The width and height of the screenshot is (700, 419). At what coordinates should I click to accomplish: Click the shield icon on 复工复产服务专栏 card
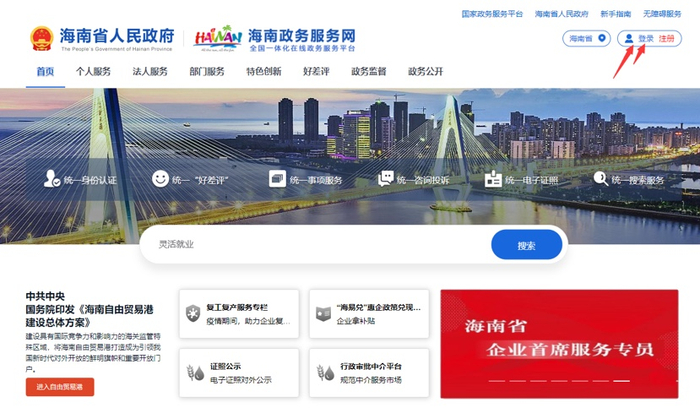click(193, 313)
